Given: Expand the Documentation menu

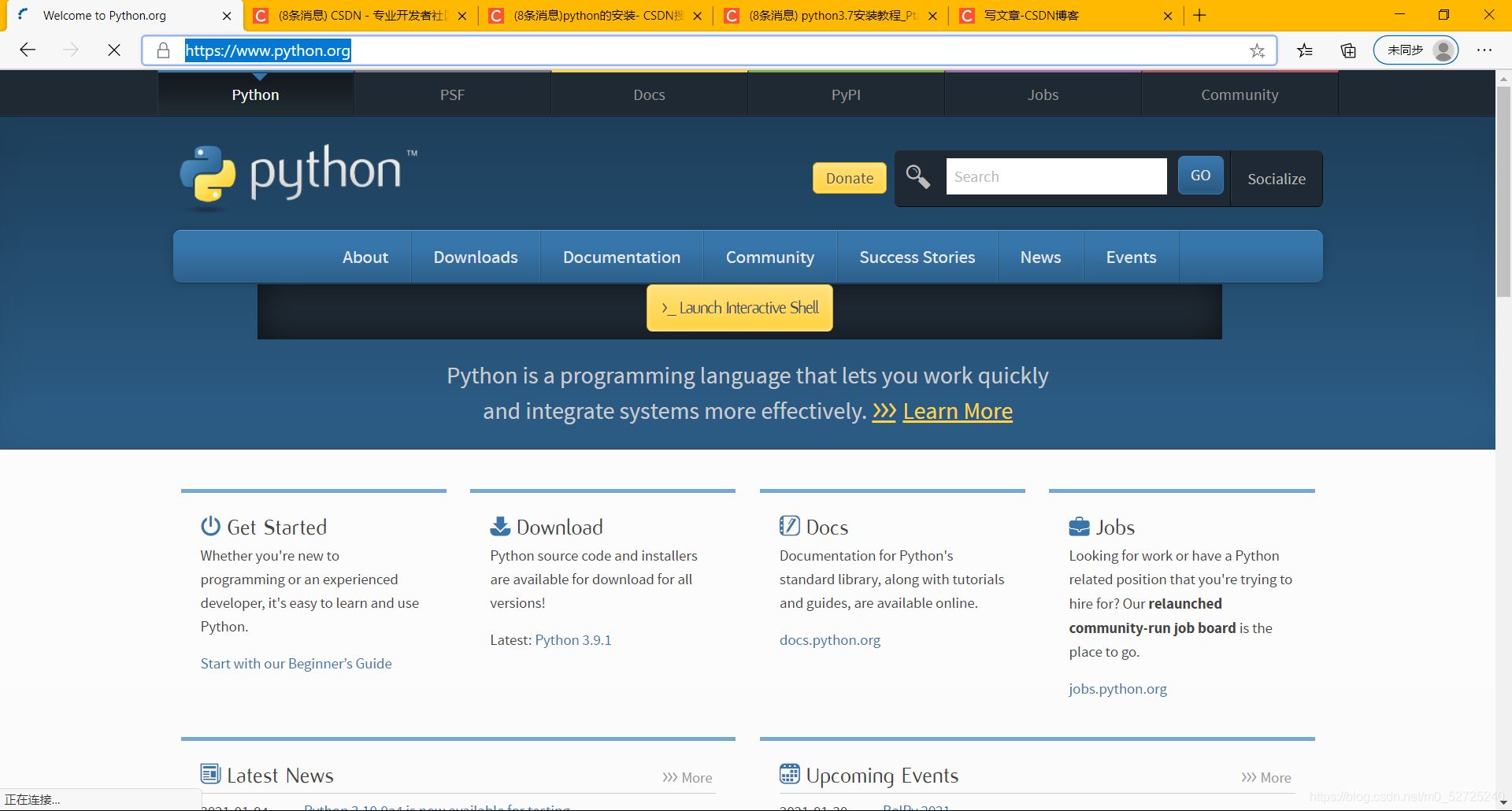Looking at the screenshot, I should point(622,257).
